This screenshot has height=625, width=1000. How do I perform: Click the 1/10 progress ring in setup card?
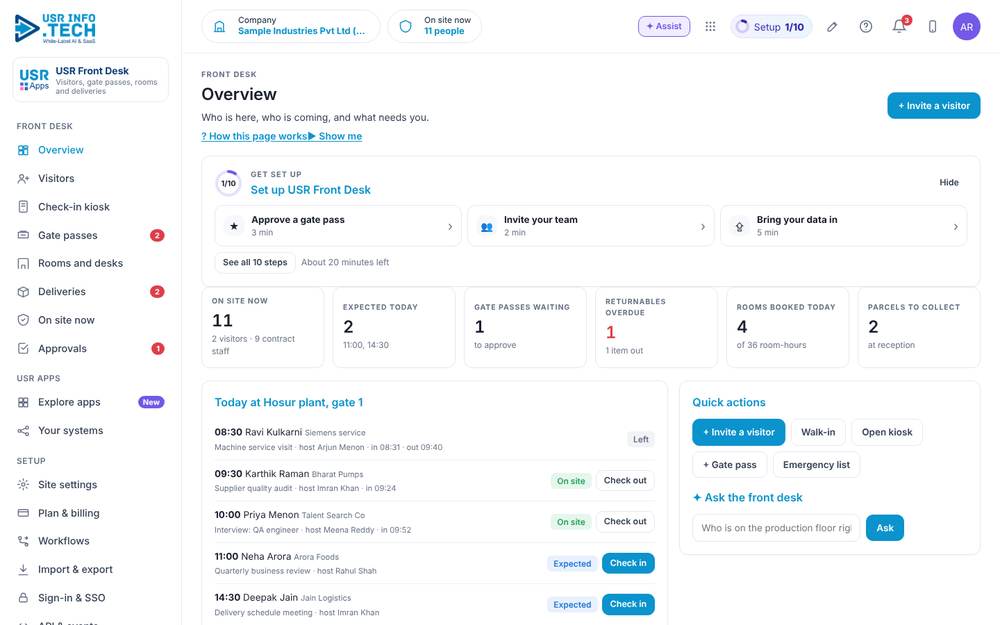(228, 183)
